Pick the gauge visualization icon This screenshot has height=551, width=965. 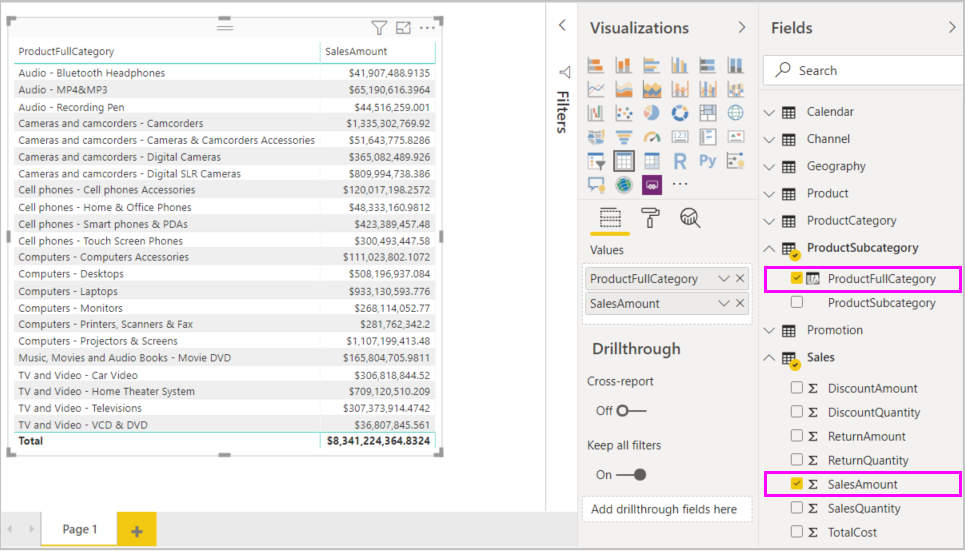click(652, 137)
